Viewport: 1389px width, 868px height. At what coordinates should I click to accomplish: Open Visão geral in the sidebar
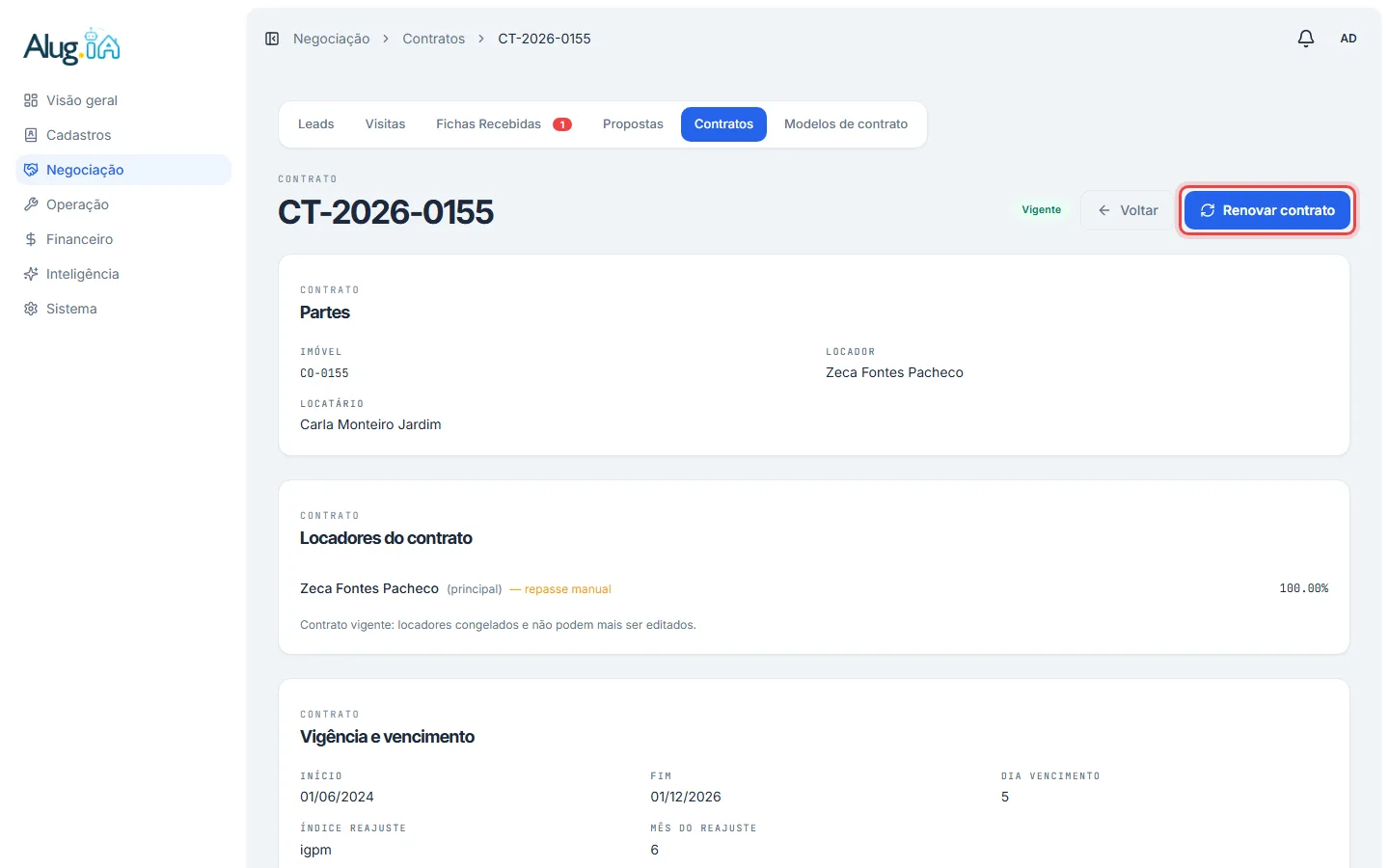(x=123, y=100)
